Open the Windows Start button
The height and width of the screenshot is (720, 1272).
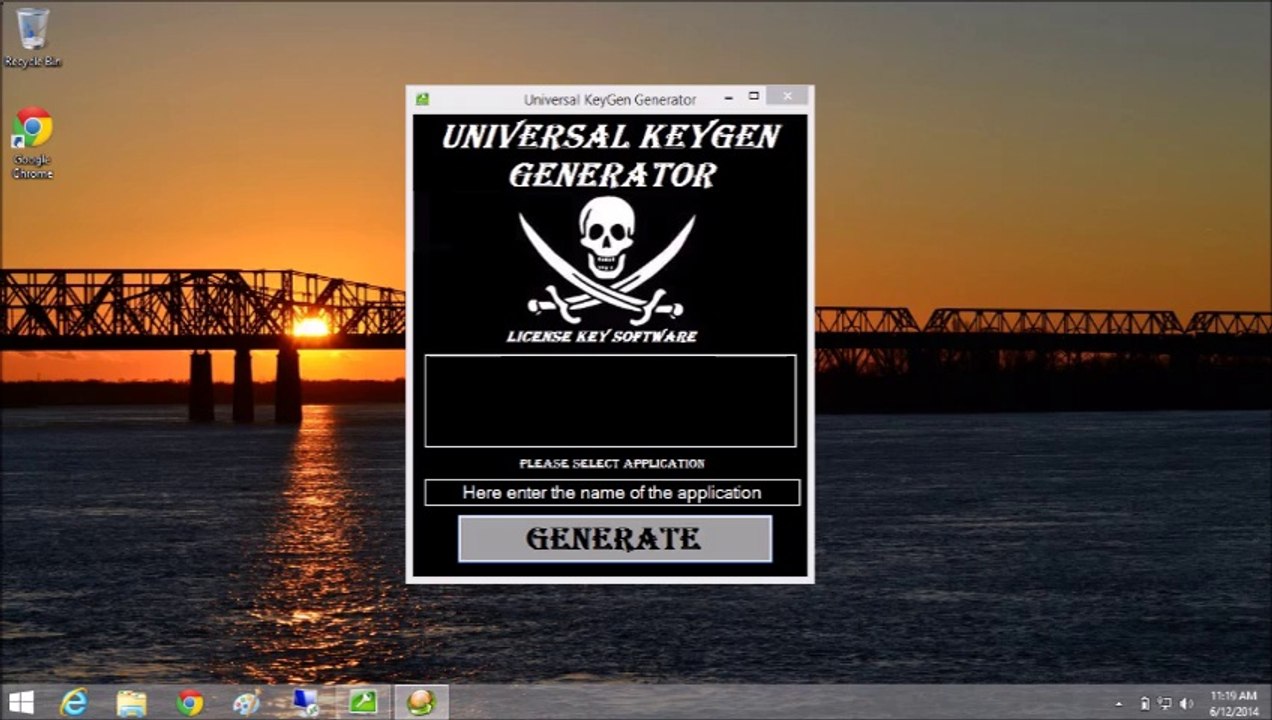pyautogui.click(x=22, y=702)
